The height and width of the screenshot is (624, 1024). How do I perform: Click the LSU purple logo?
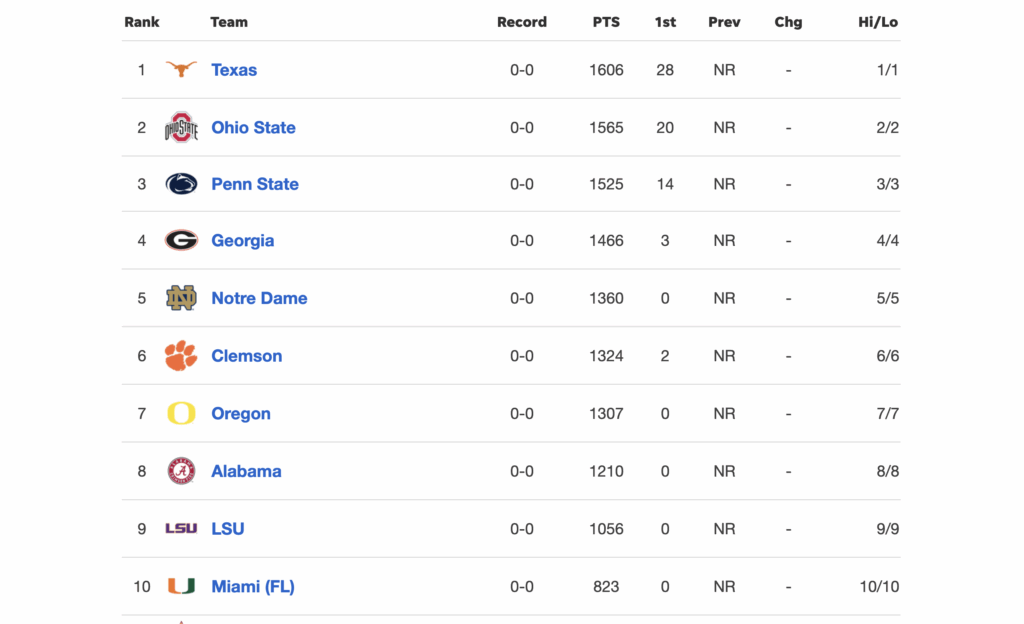pyautogui.click(x=181, y=529)
